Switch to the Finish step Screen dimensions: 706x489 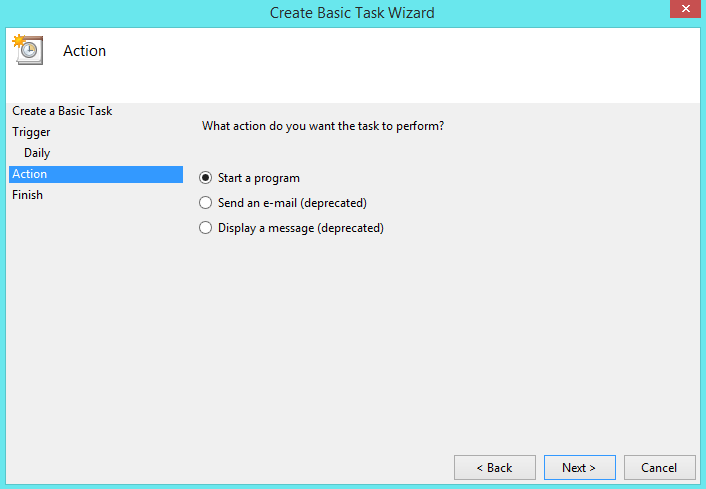[x=28, y=195]
